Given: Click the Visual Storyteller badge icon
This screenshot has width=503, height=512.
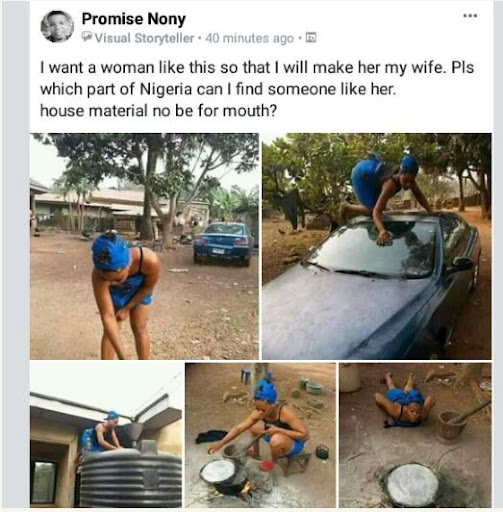Looking at the screenshot, I should click(x=87, y=37).
